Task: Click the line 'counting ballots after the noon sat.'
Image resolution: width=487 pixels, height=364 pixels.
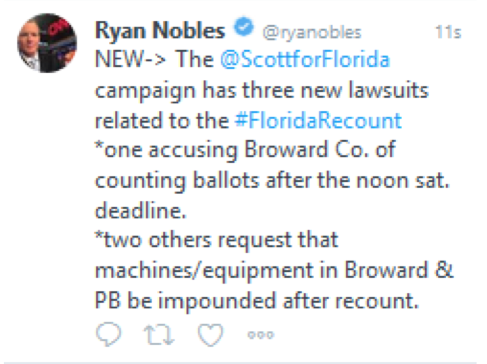Action: point(272,181)
